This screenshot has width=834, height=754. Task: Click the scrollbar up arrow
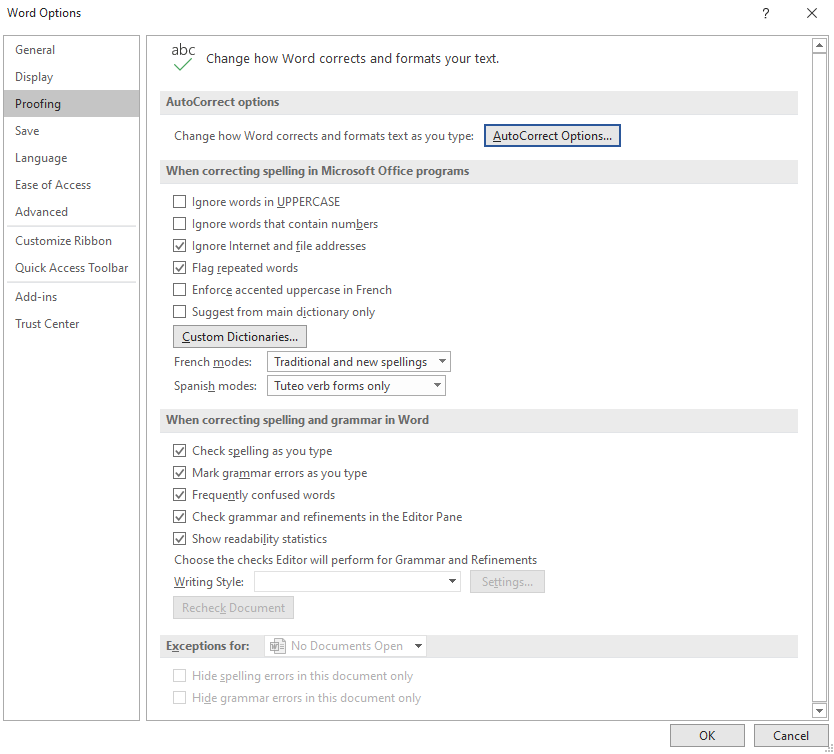[819, 46]
